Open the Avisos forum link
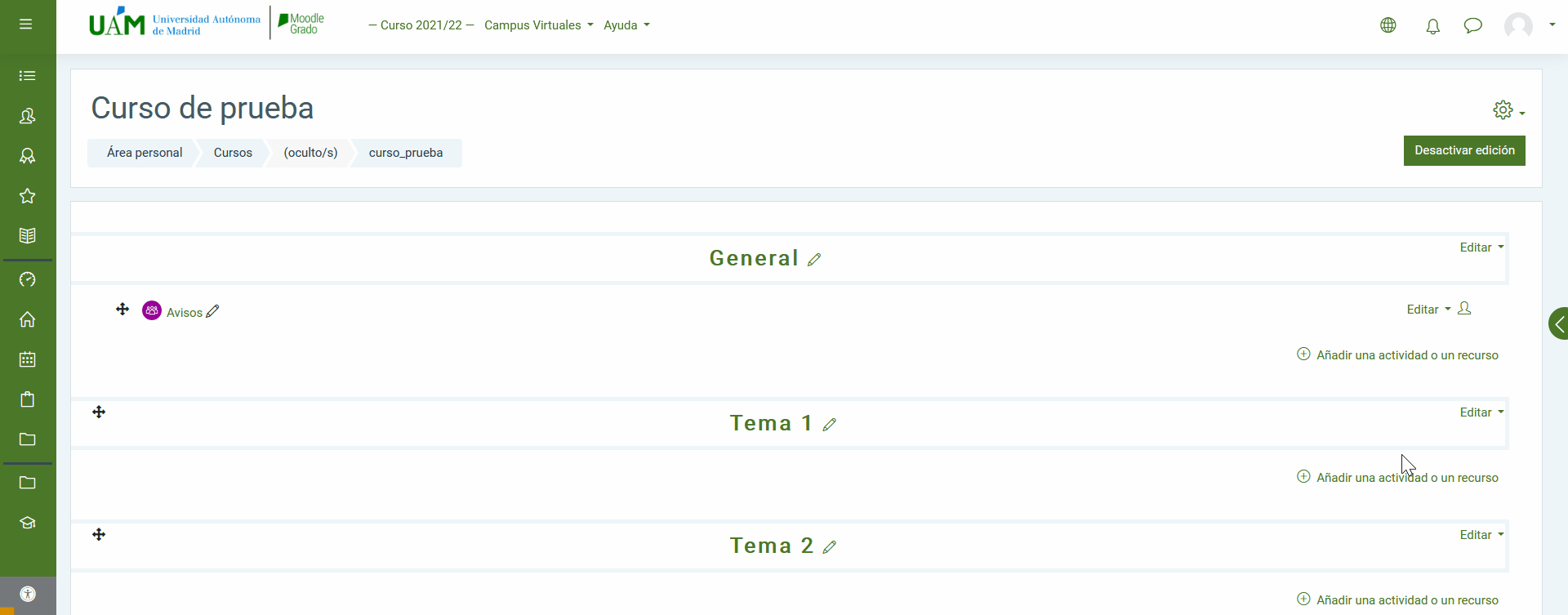The height and width of the screenshot is (615, 1568). click(x=185, y=313)
